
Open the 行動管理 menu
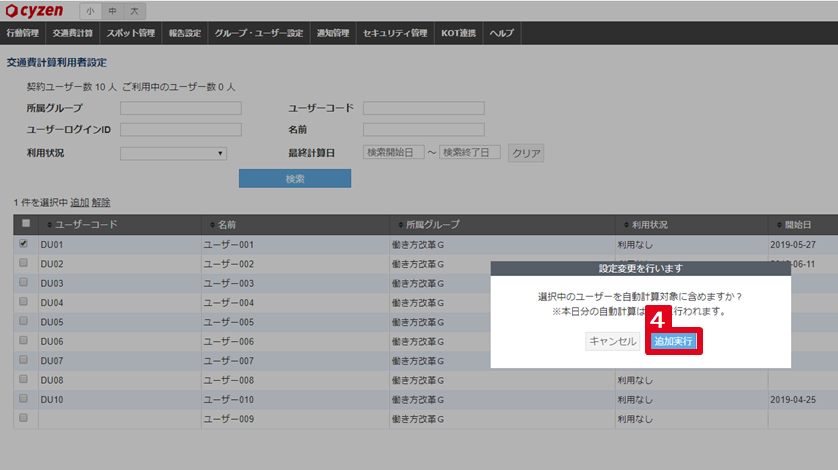coord(22,33)
